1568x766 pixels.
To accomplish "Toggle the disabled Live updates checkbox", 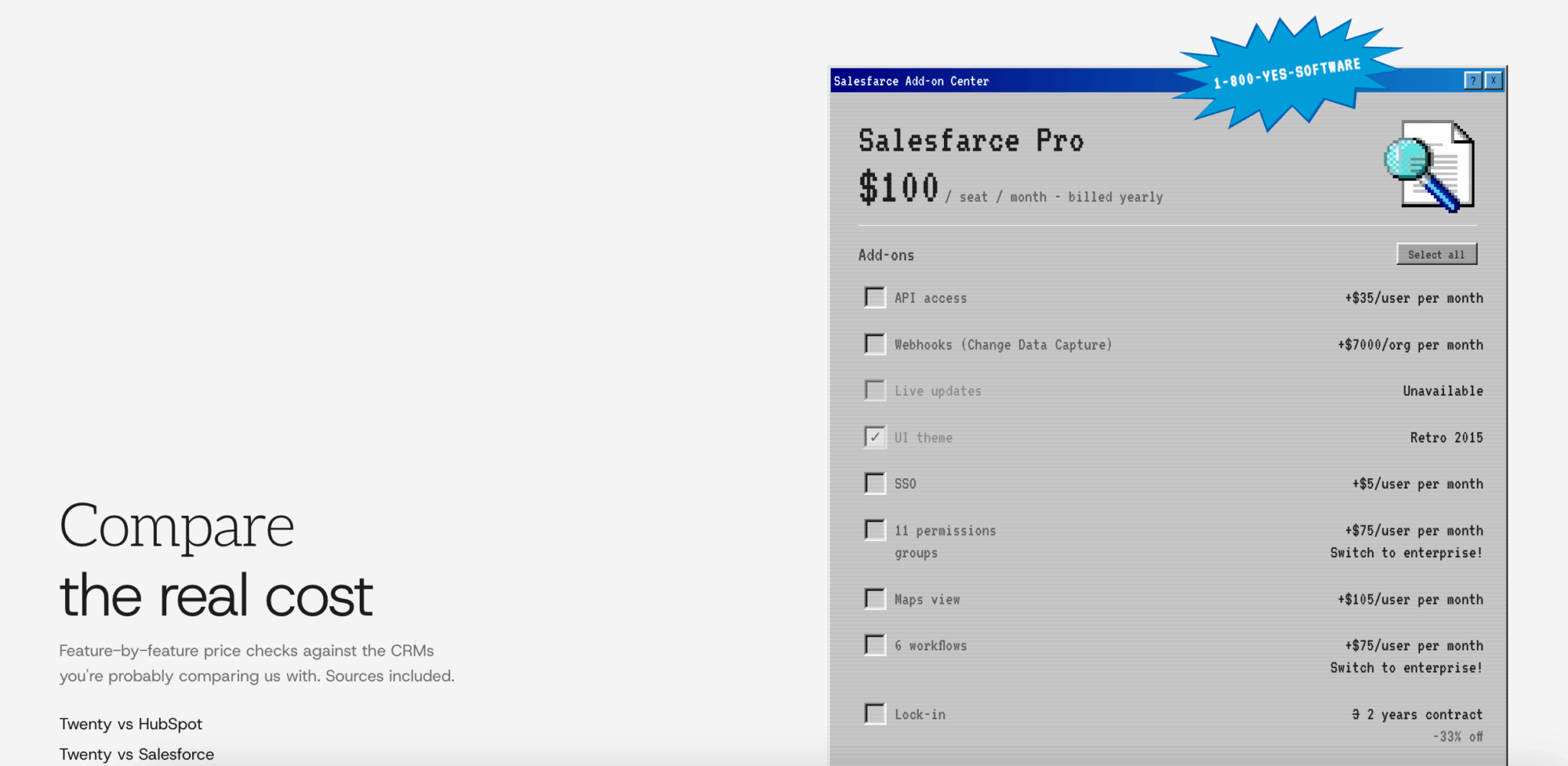I will point(874,390).
